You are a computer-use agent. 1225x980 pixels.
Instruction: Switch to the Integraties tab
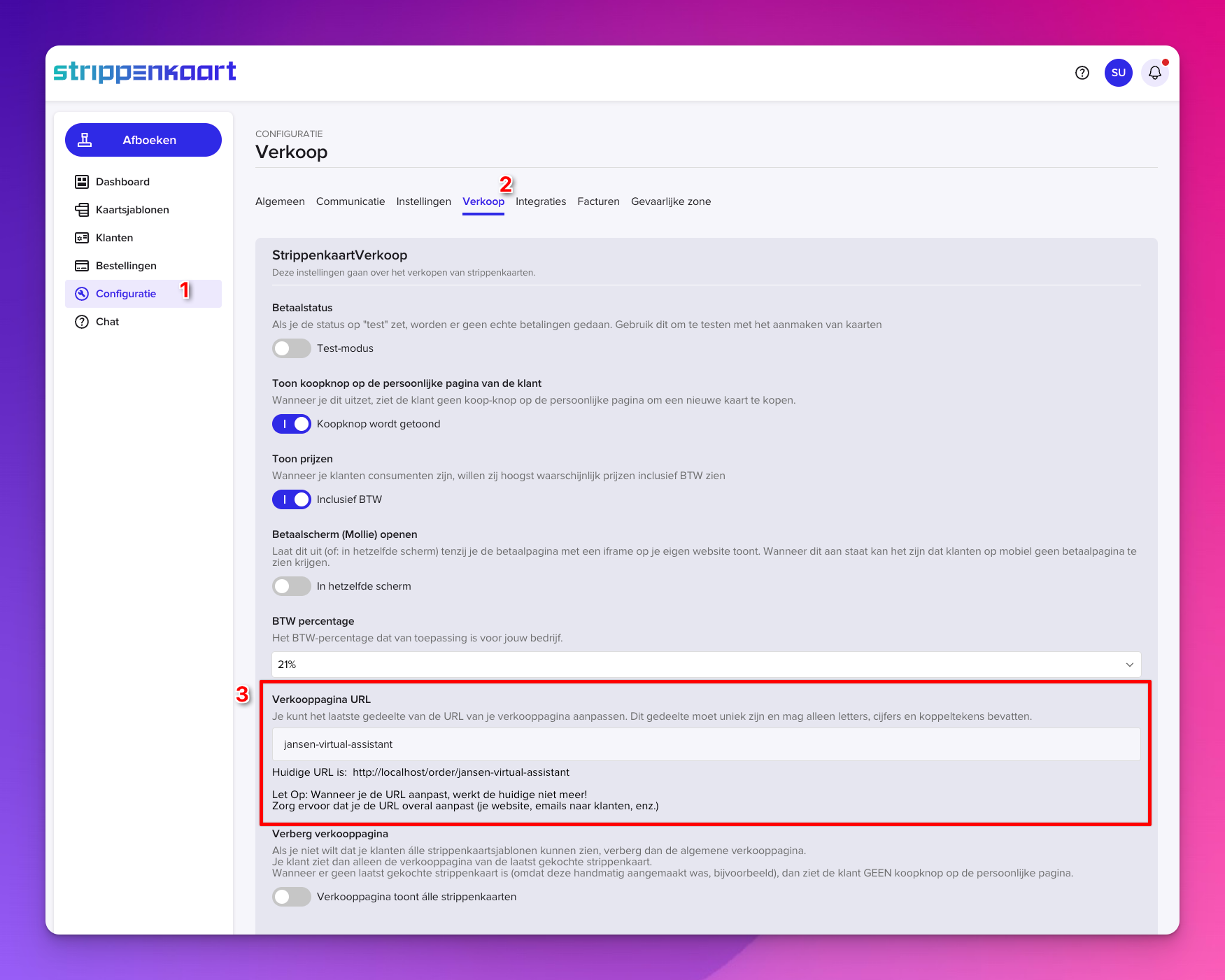(x=540, y=201)
